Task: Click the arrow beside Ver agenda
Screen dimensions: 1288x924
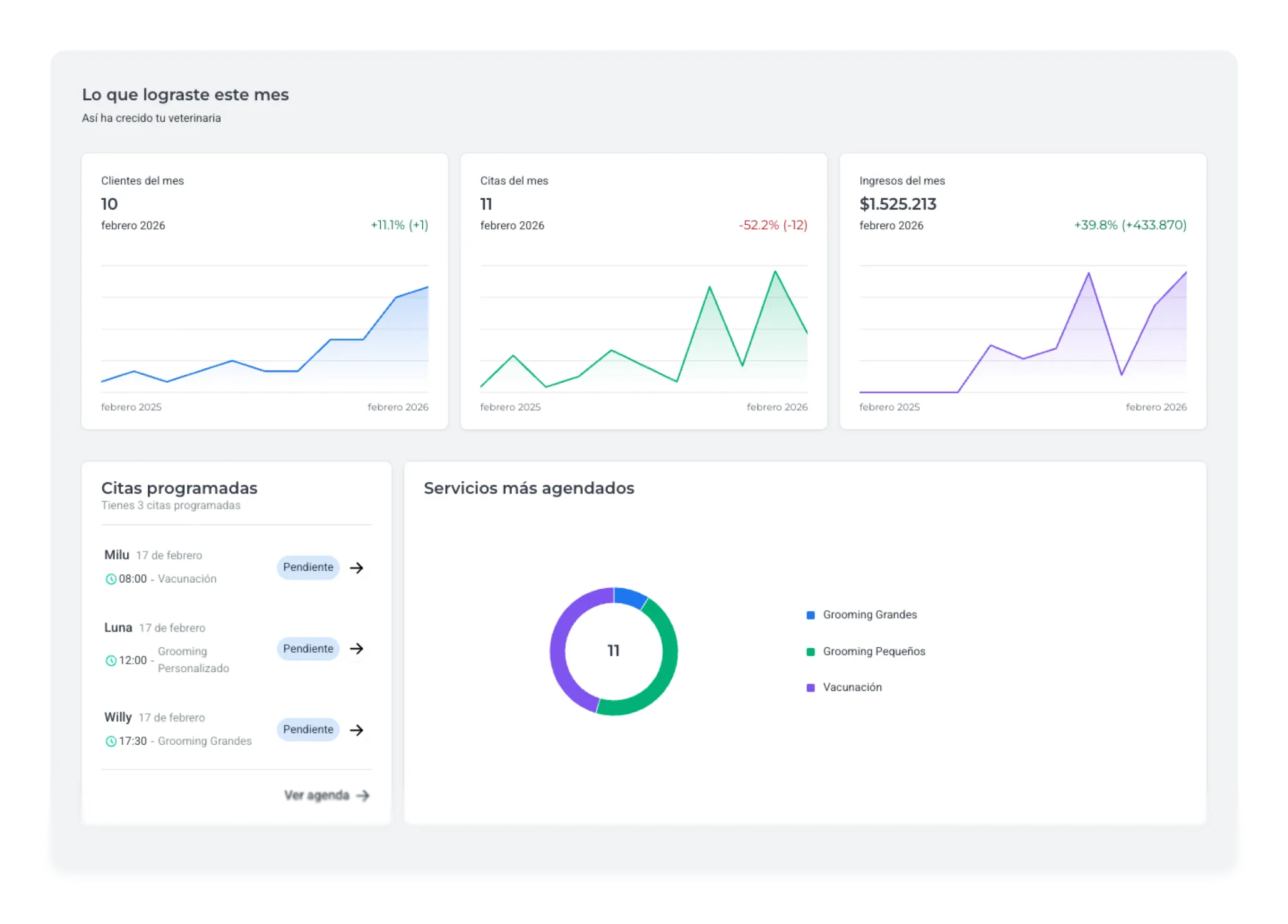Action: 363,796
